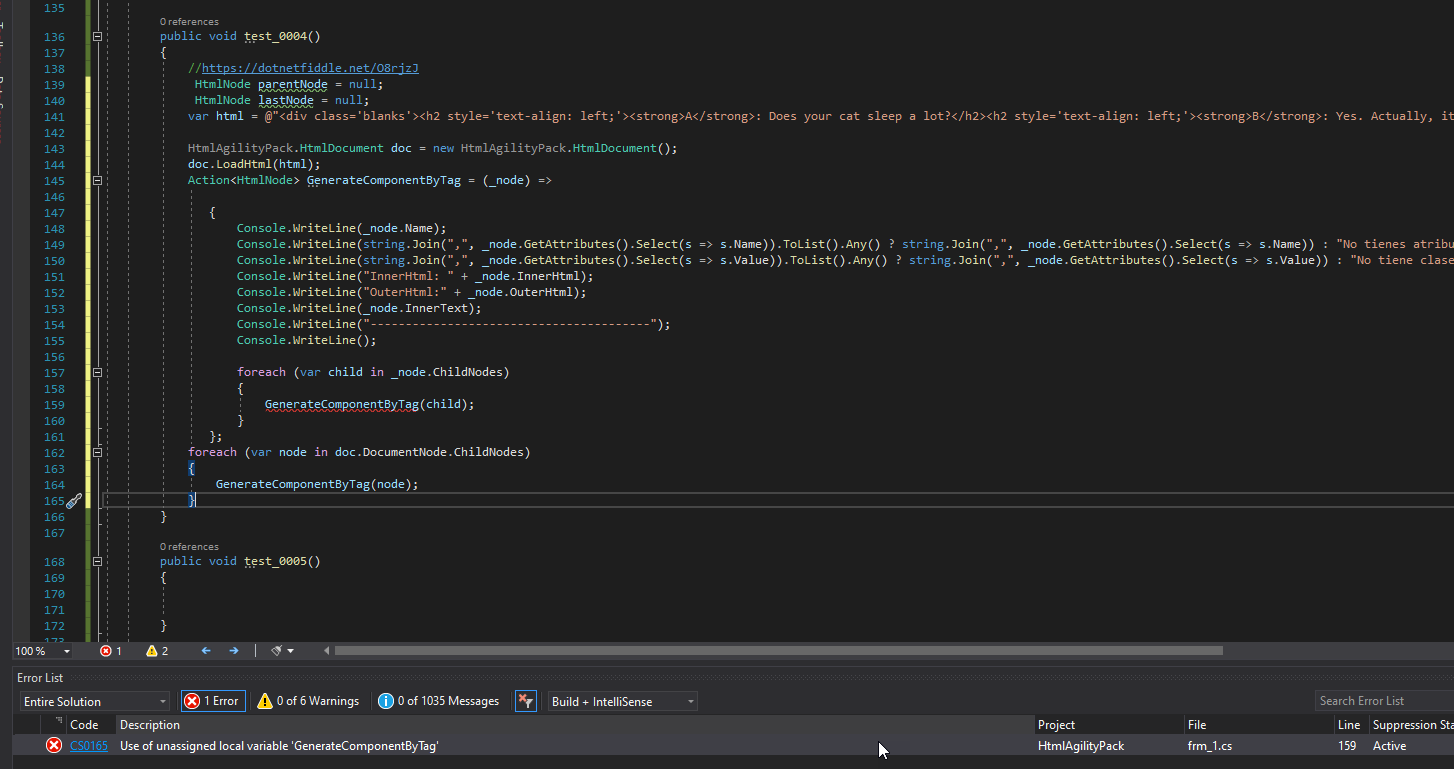The height and width of the screenshot is (769, 1454).
Task: Sort errors by the Line column header
Action: (x=1349, y=725)
